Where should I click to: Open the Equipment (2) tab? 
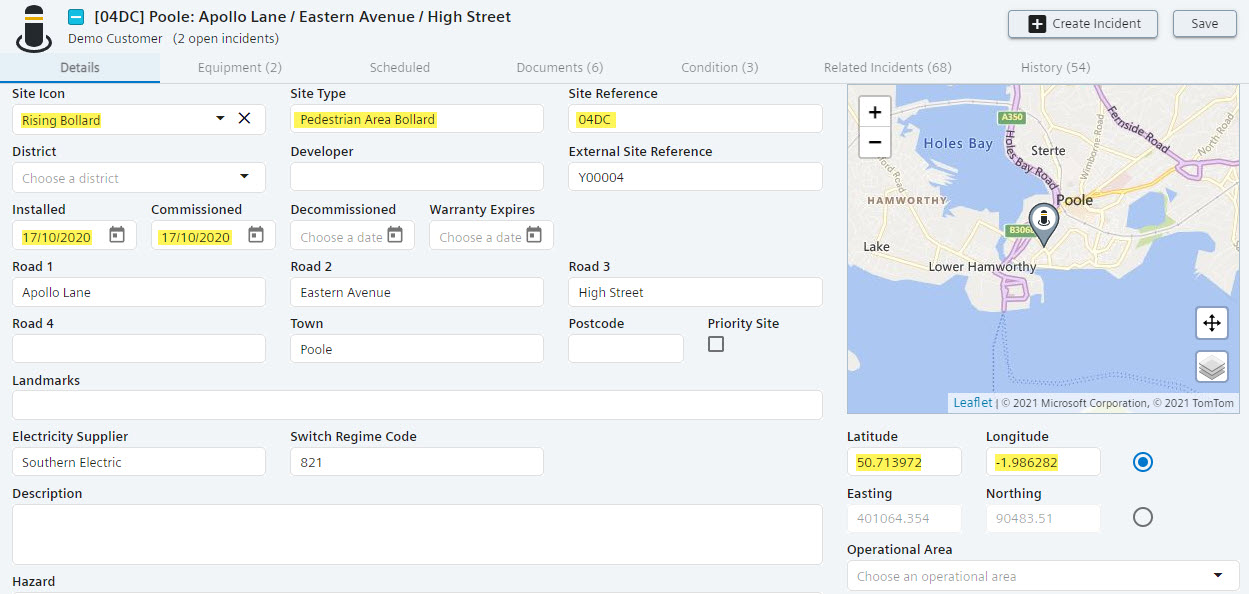tap(240, 68)
